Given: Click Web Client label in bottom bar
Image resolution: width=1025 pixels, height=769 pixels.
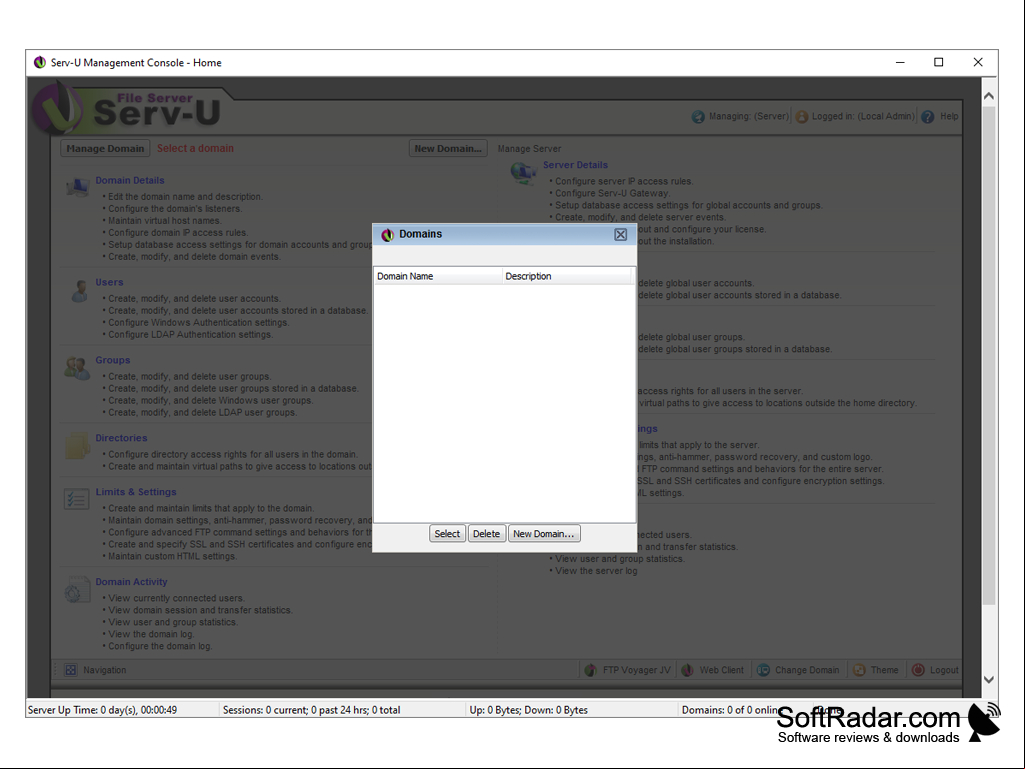Looking at the screenshot, I should pos(722,670).
